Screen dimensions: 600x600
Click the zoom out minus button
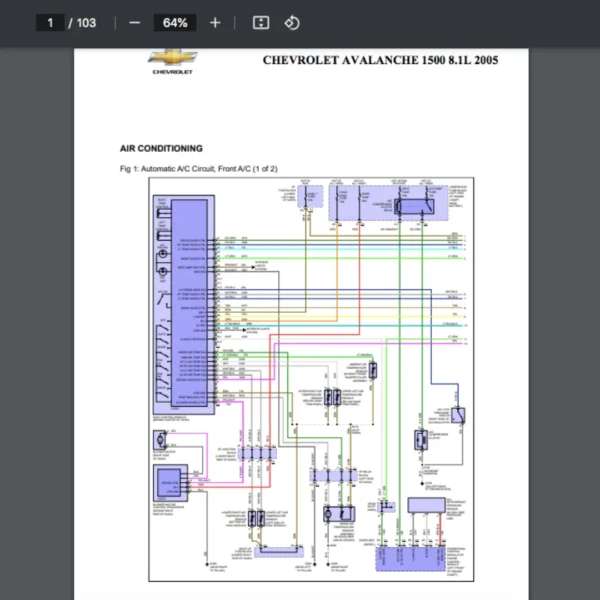135,22
